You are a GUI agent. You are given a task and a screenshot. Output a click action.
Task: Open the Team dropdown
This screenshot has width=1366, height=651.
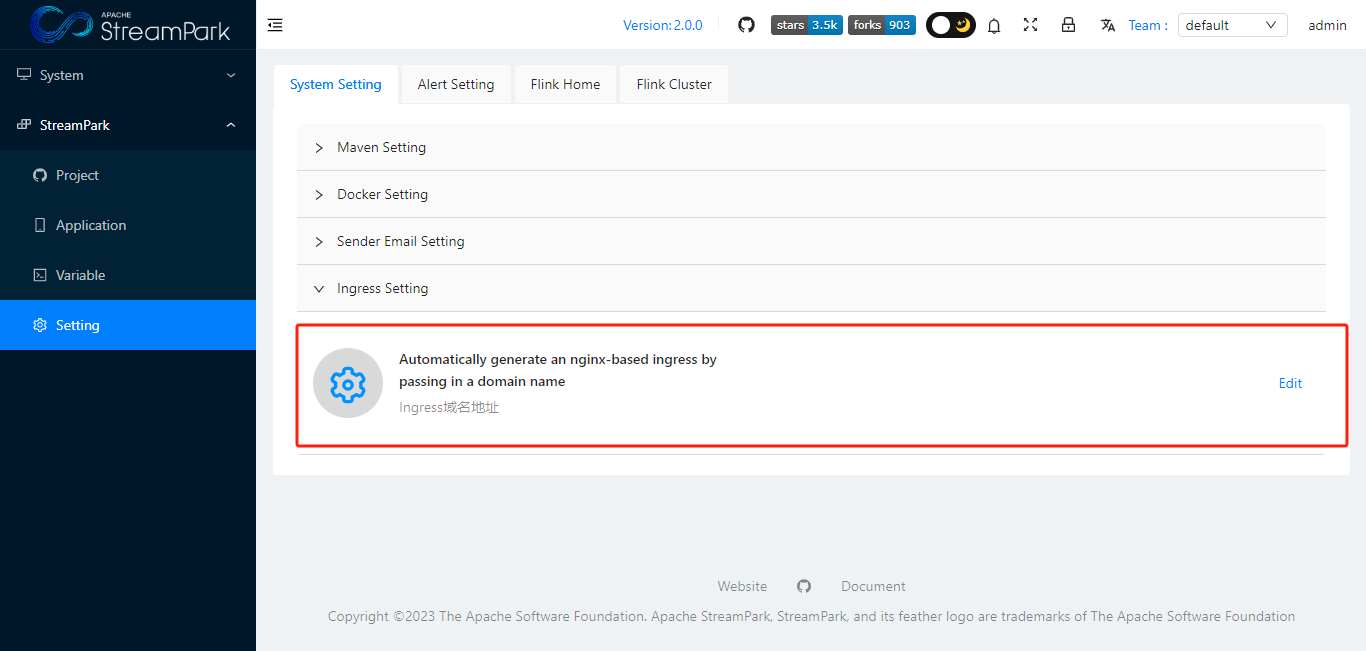tap(1232, 24)
